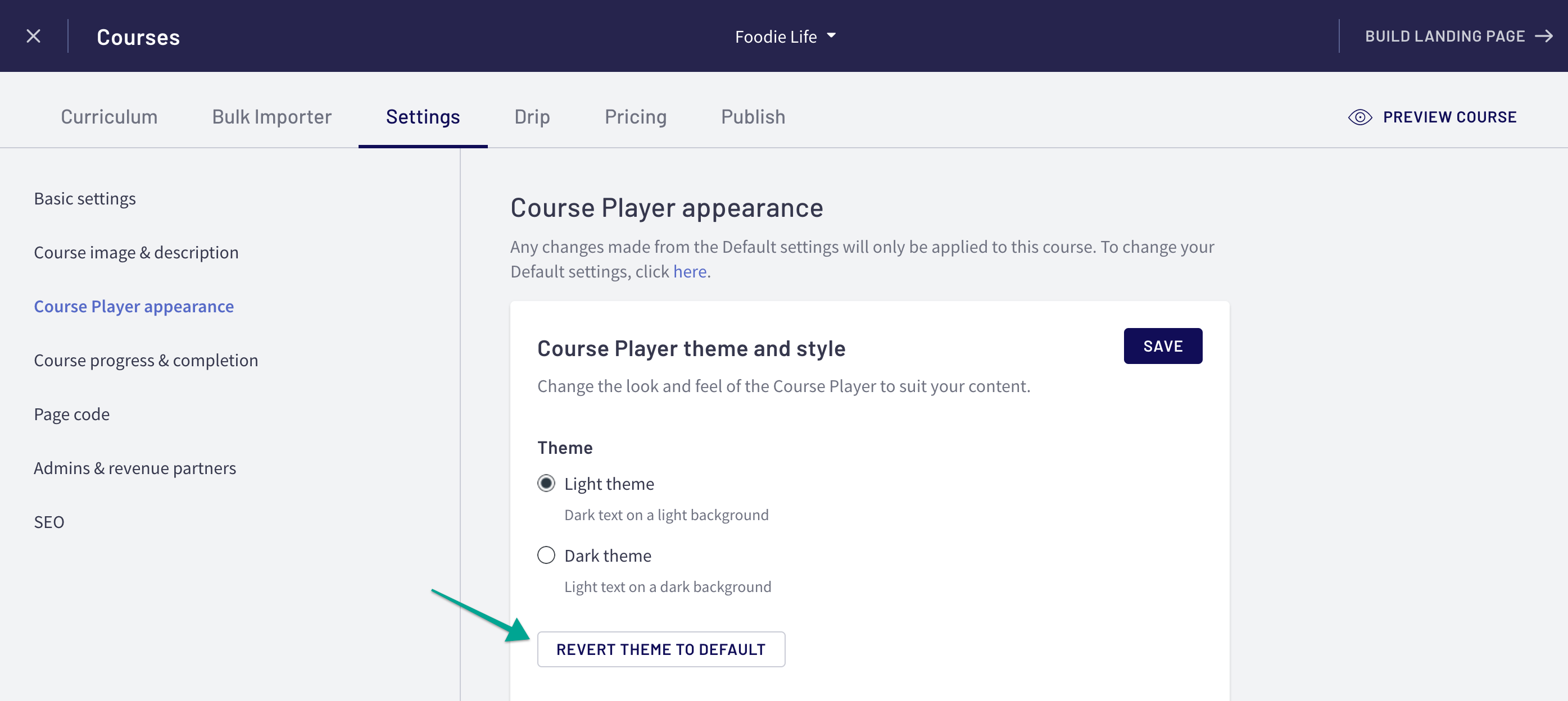
Task: Select the Settings tab
Action: (423, 117)
